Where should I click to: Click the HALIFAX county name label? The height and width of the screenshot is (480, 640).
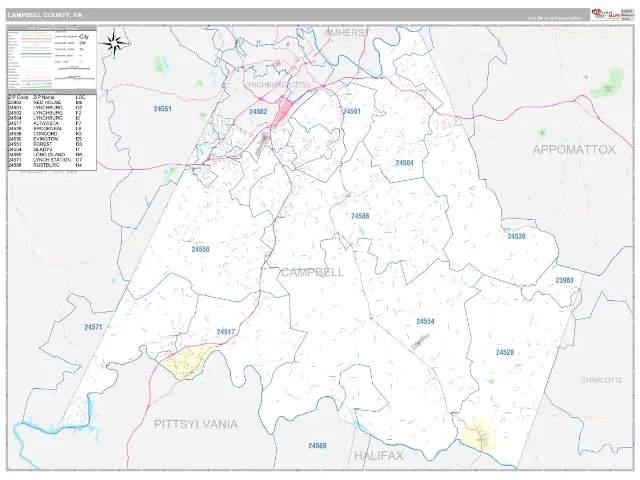pos(378,456)
